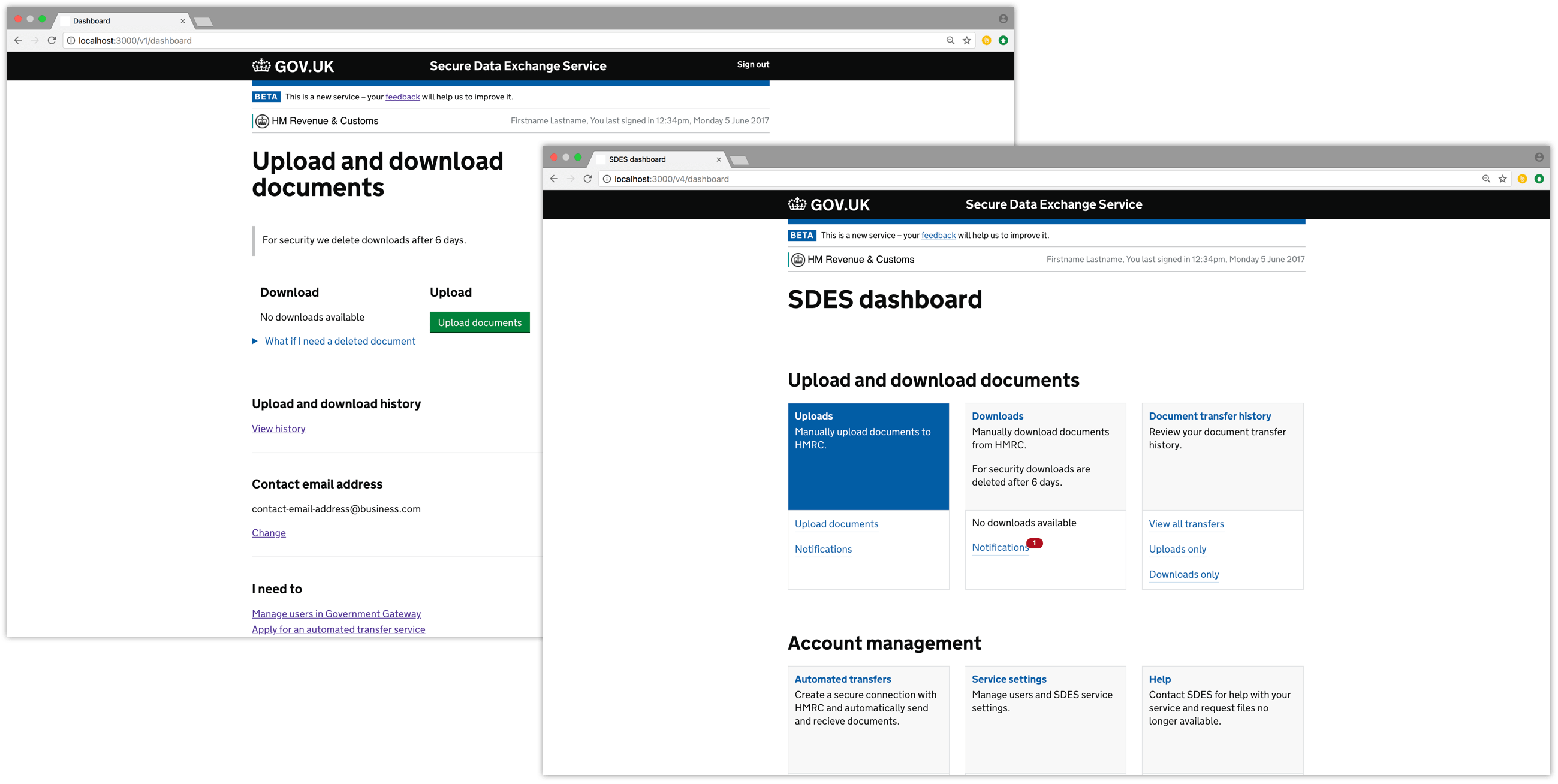Open Manage users in Government Gateway link
The width and height of the screenshot is (1558, 784).
tap(336, 614)
